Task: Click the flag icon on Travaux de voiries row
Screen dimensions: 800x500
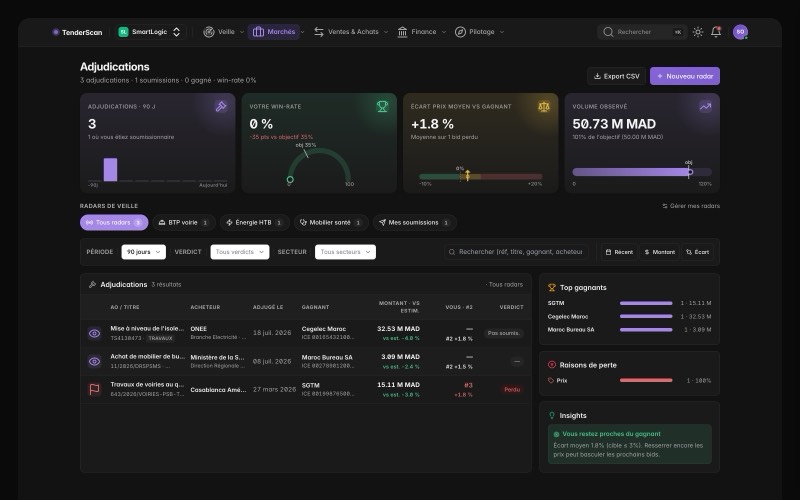Action: click(x=94, y=389)
